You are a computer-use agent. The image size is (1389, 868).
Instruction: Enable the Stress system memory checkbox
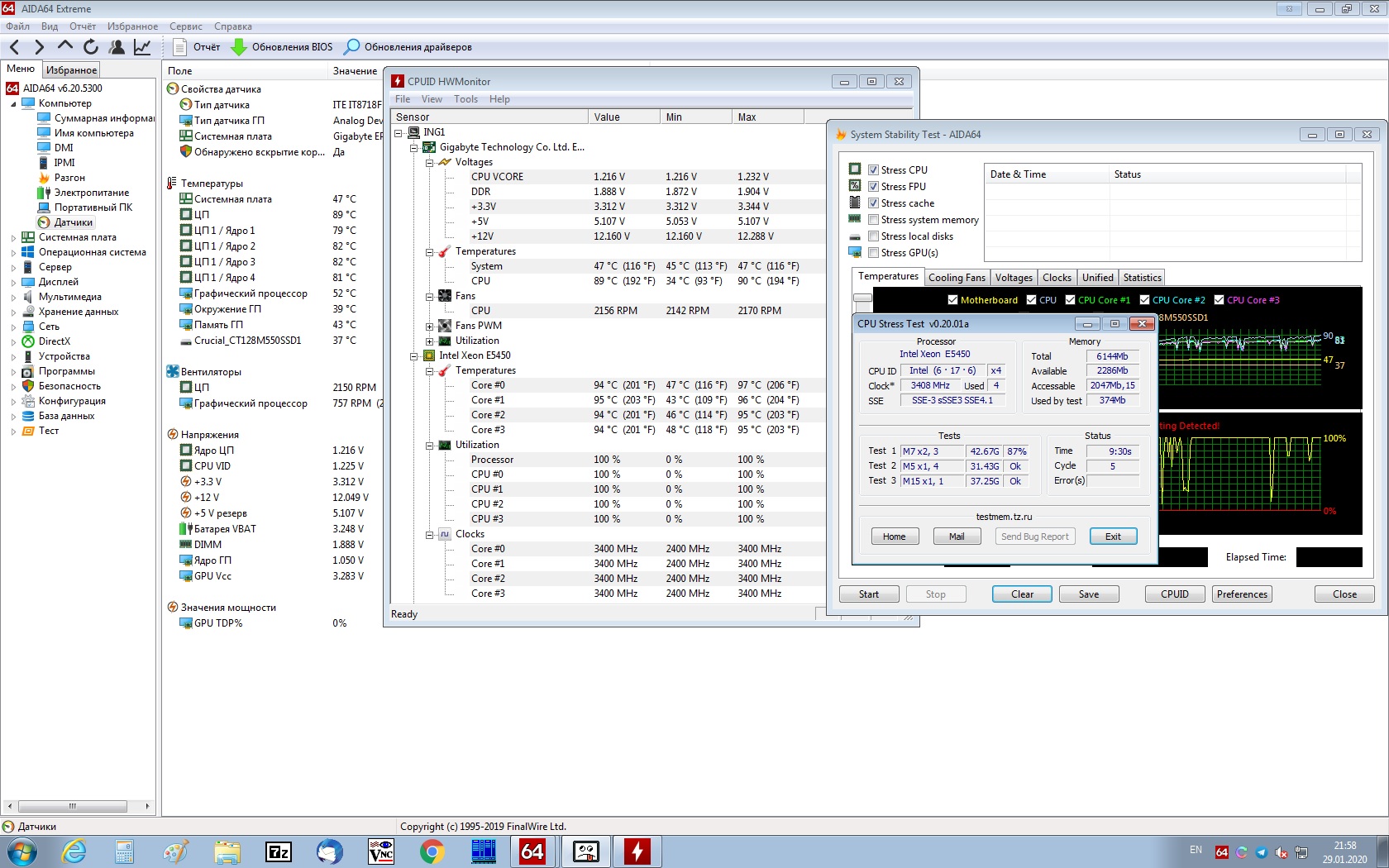tap(873, 220)
